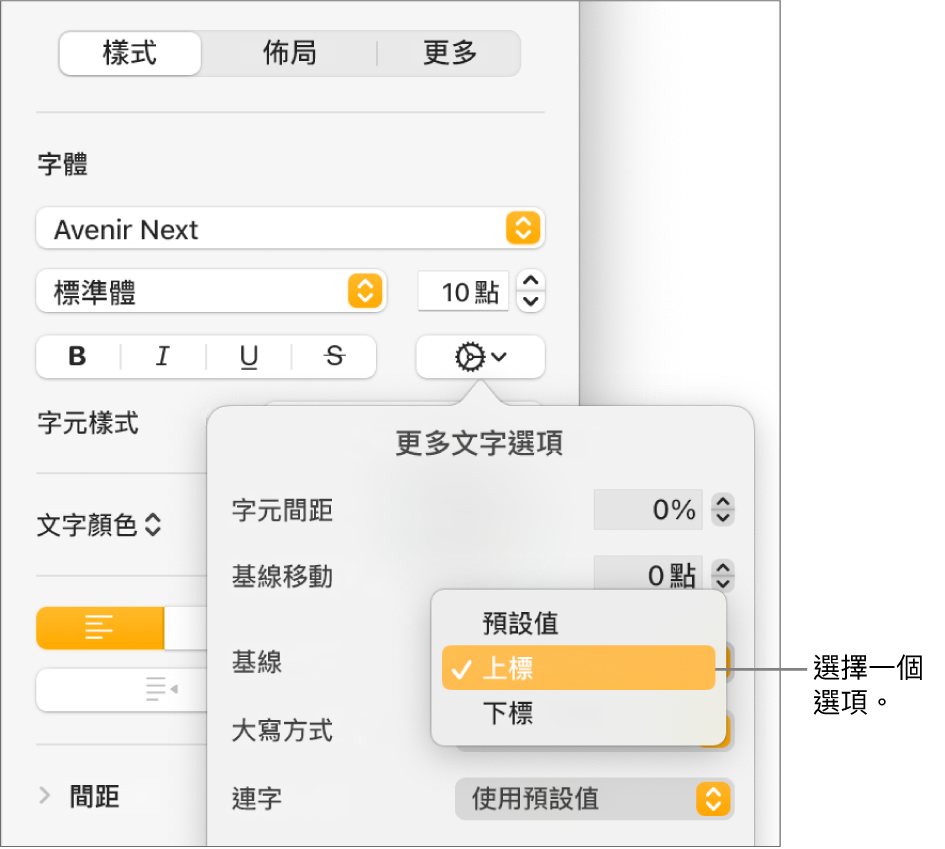This screenshot has height=849, width=945.
Task: Open the gear advanced text options button
Action: (x=480, y=357)
